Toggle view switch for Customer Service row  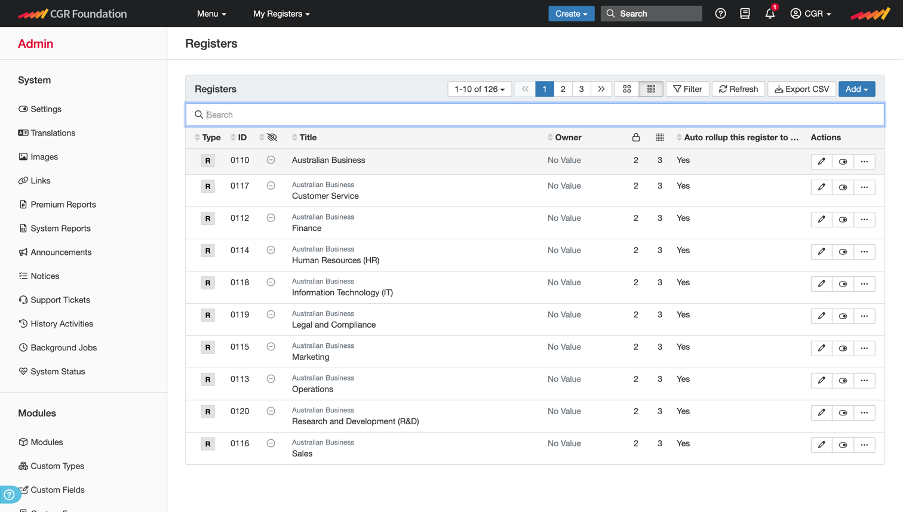(x=843, y=187)
